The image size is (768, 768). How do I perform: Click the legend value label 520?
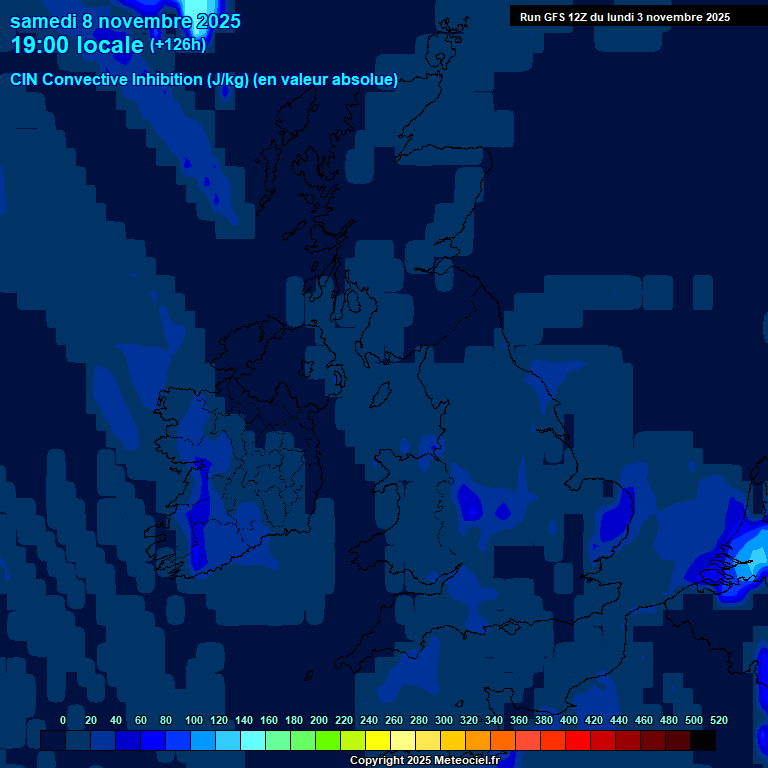tap(718, 720)
